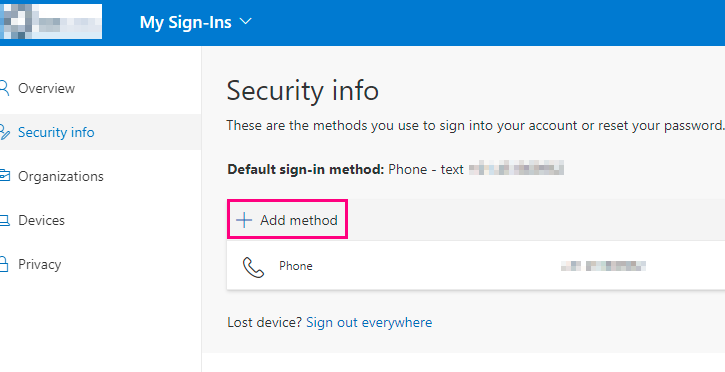Click the blurred phone number in Phone row
Screen dimensions: 725x372
603,266
